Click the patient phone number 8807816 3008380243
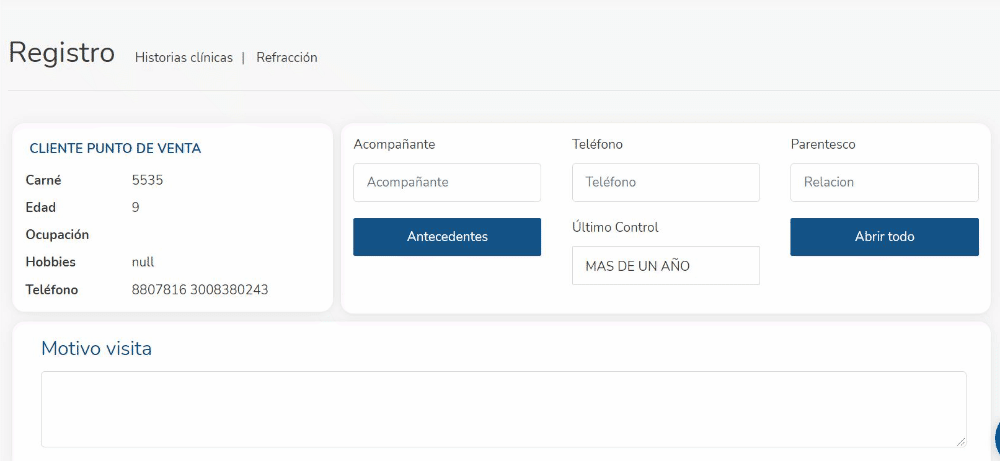Viewport: 1000px width, 461px height. (200, 290)
